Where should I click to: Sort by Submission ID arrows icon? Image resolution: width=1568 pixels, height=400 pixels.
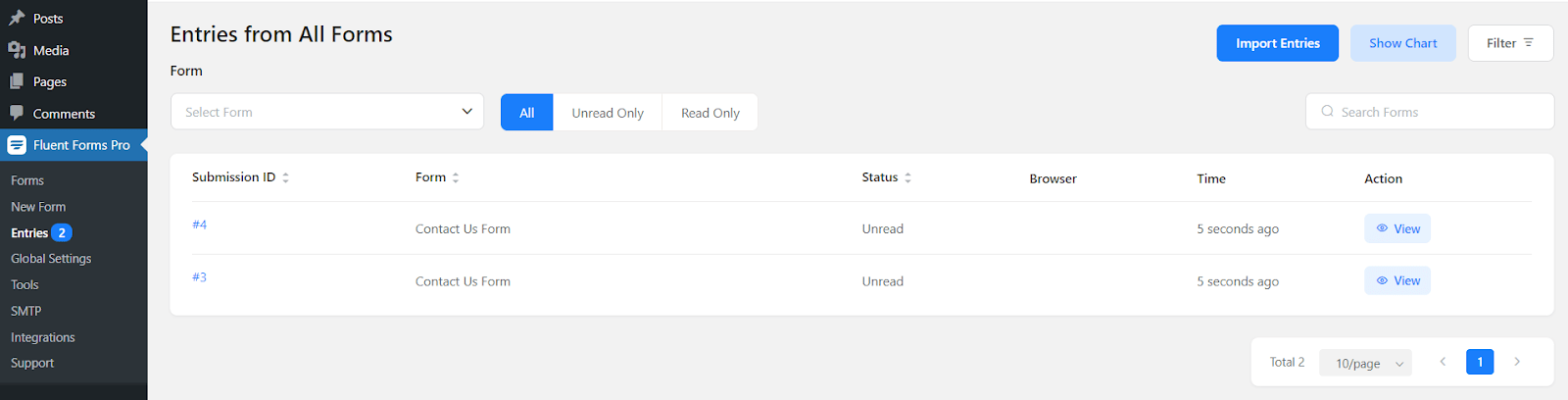click(286, 177)
